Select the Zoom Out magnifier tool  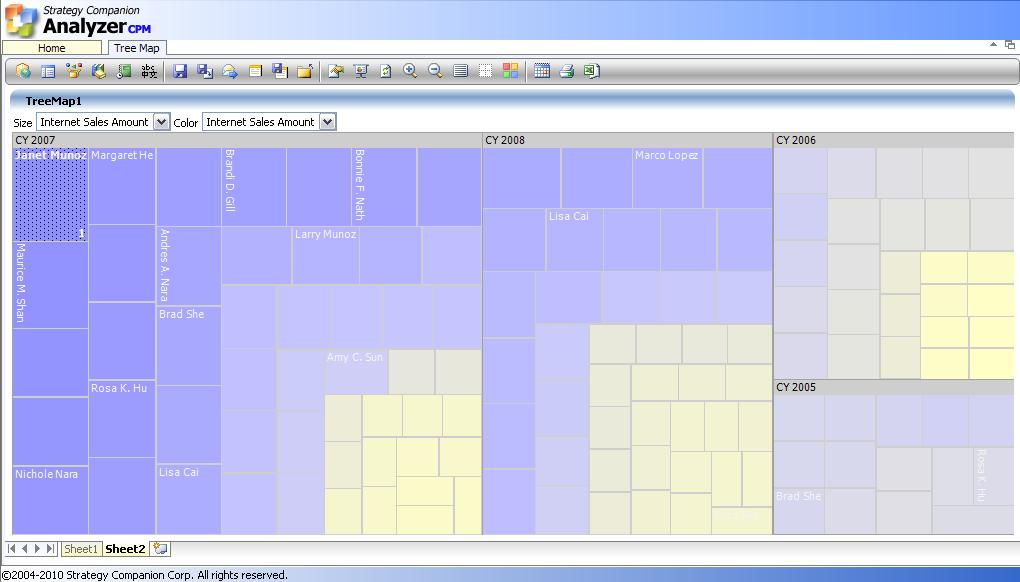click(435, 71)
